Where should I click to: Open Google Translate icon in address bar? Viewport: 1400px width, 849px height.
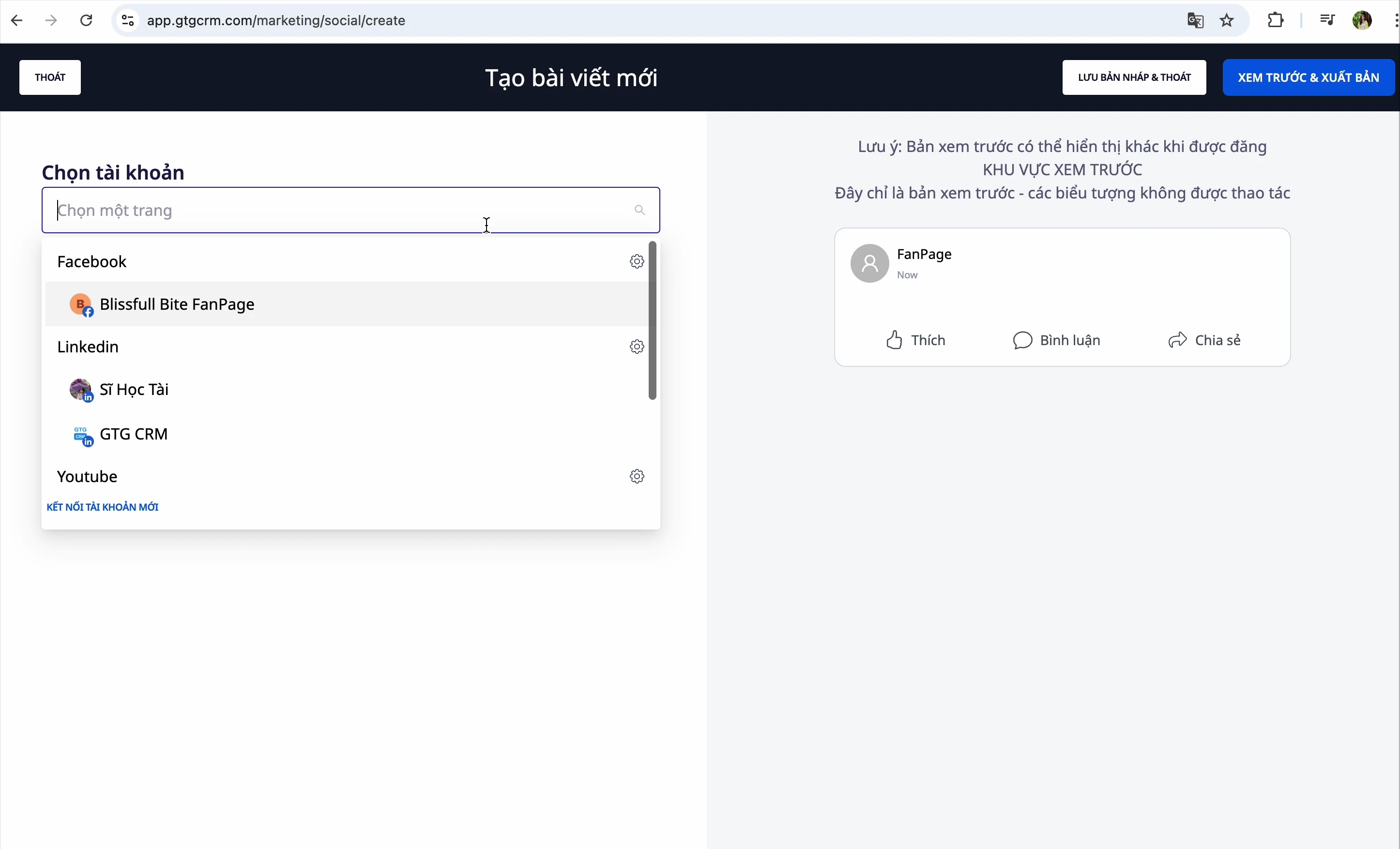tap(1195, 20)
